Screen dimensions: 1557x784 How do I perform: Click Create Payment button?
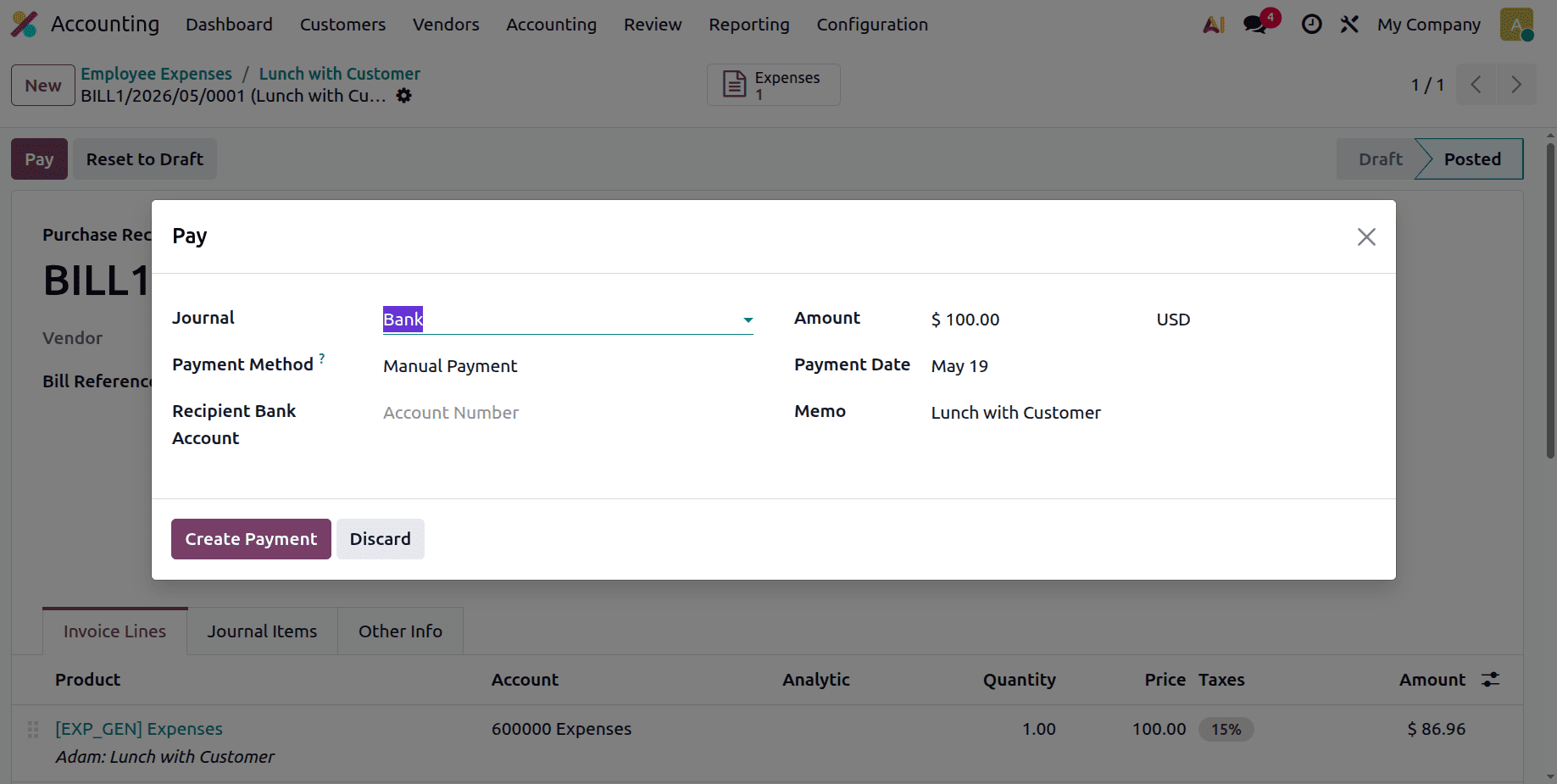251,539
